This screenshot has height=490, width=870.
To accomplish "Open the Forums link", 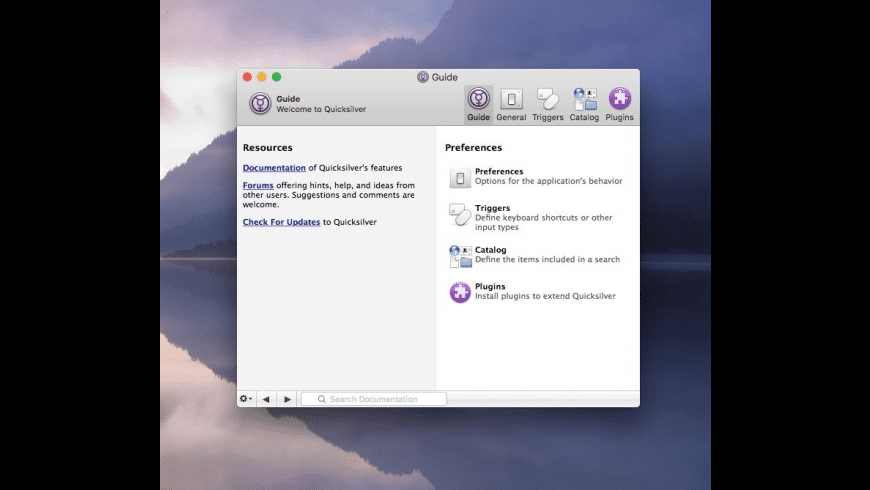I will [x=258, y=185].
